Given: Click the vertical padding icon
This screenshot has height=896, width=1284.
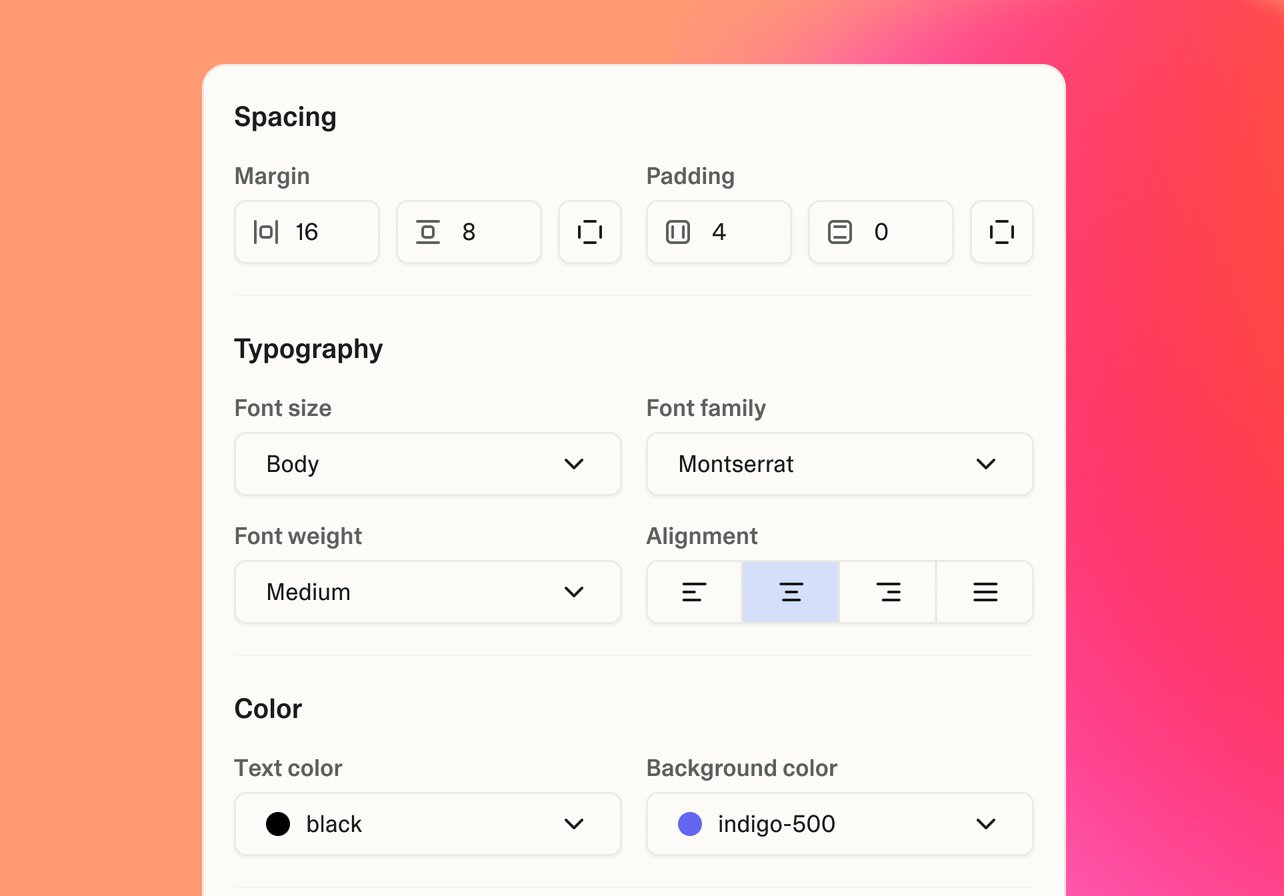Looking at the screenshot, I should pyautogui.click(x=840, y=232).
